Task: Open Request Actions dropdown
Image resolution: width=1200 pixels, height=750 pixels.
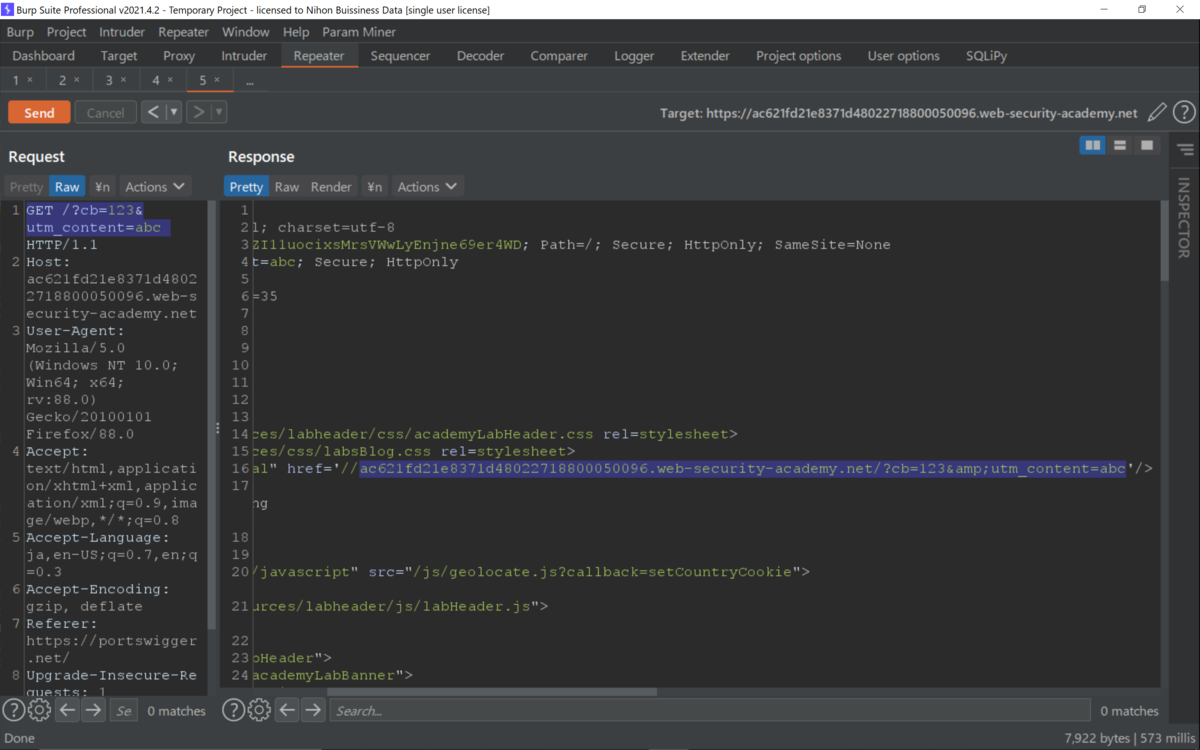Action: point(155,187)
